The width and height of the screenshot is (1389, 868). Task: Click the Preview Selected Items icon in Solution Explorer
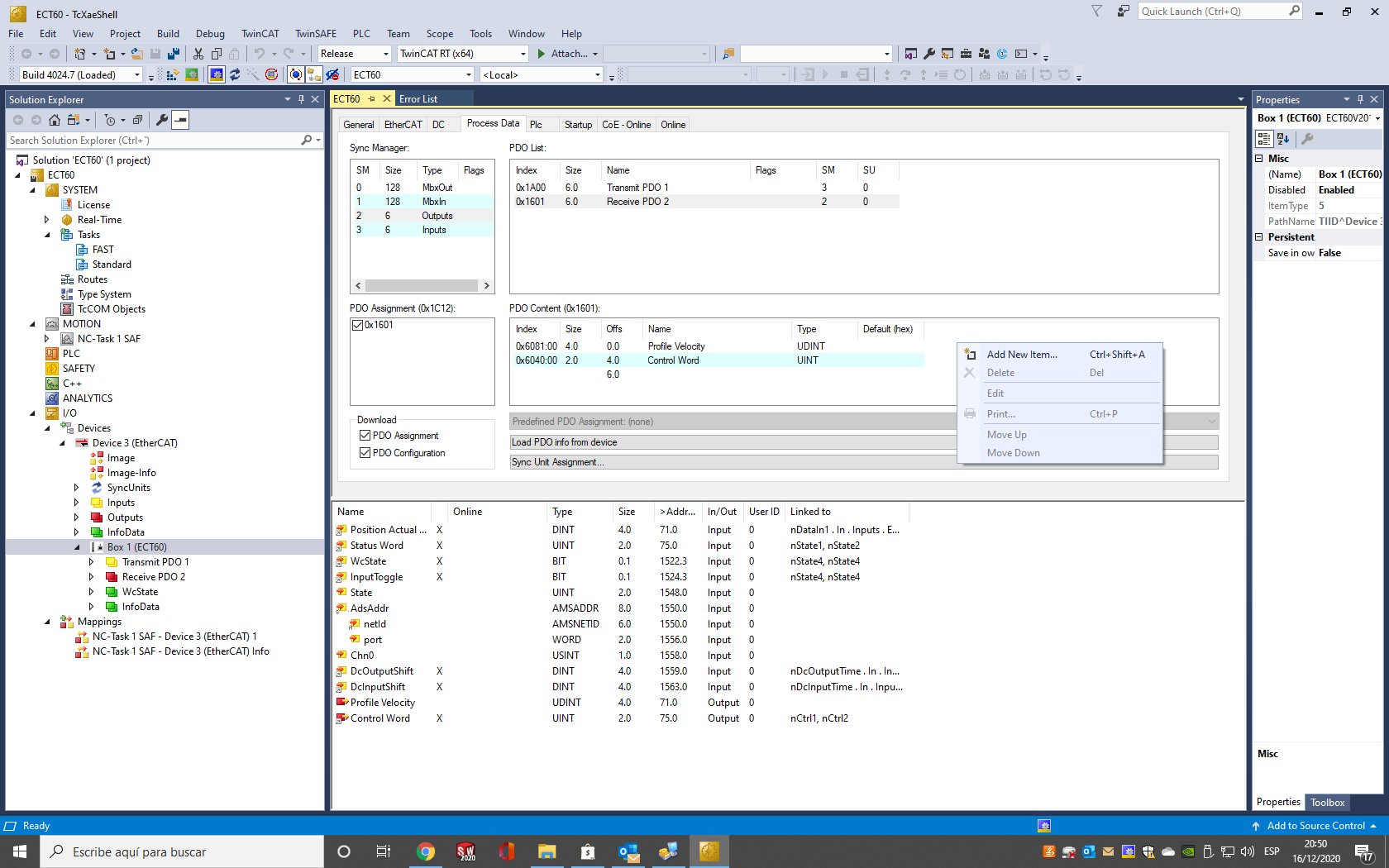pos(180,120)
